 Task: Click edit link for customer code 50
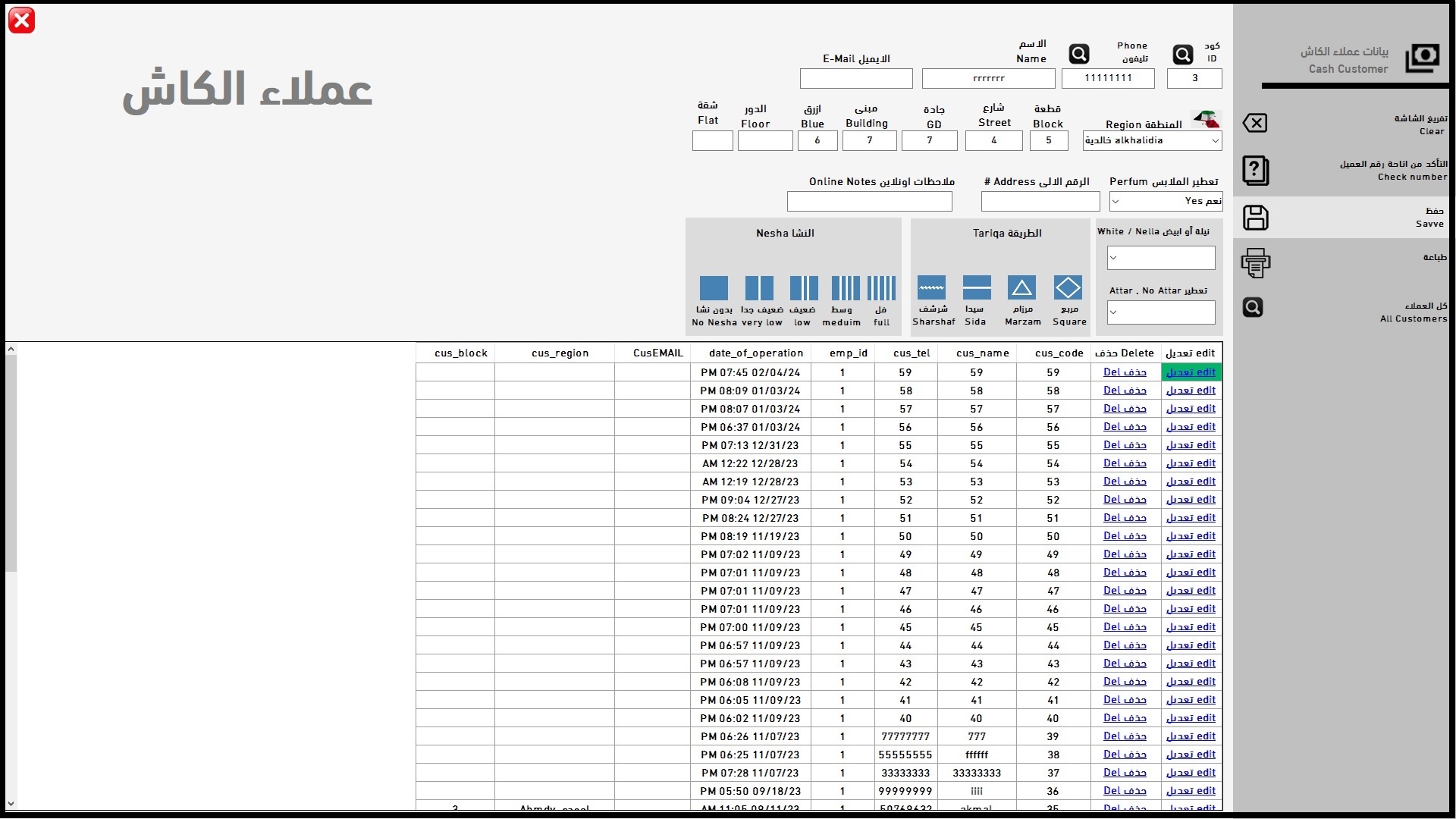click(1191, 536)
